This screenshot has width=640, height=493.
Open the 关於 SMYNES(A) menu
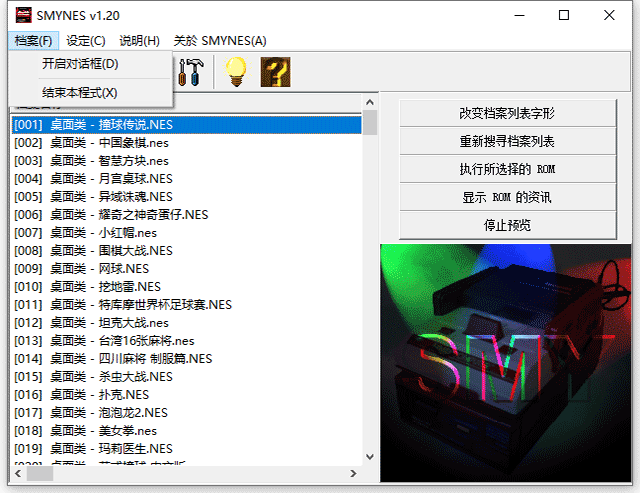[220, 41]
